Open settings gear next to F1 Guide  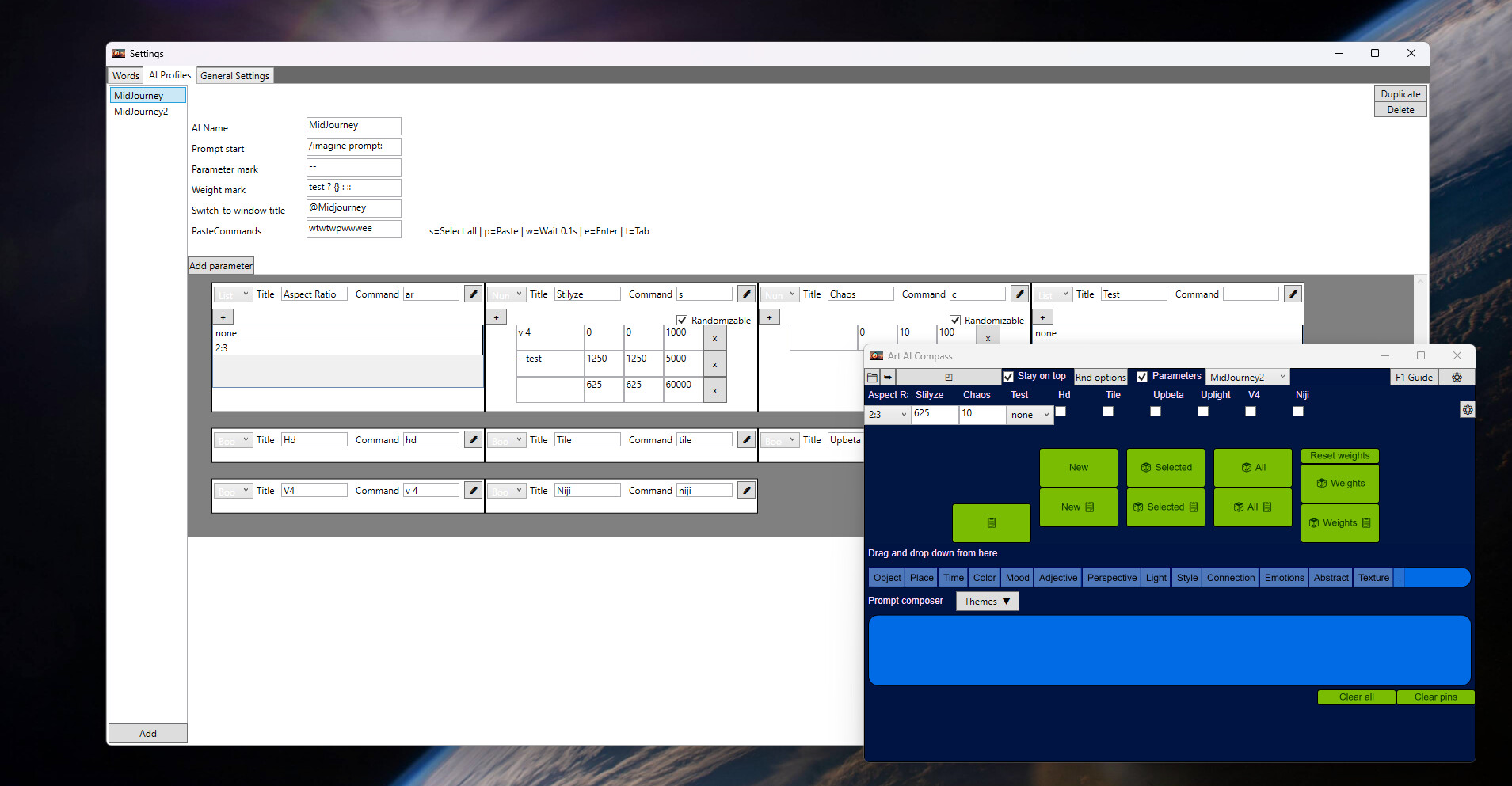click(1457, 377)
